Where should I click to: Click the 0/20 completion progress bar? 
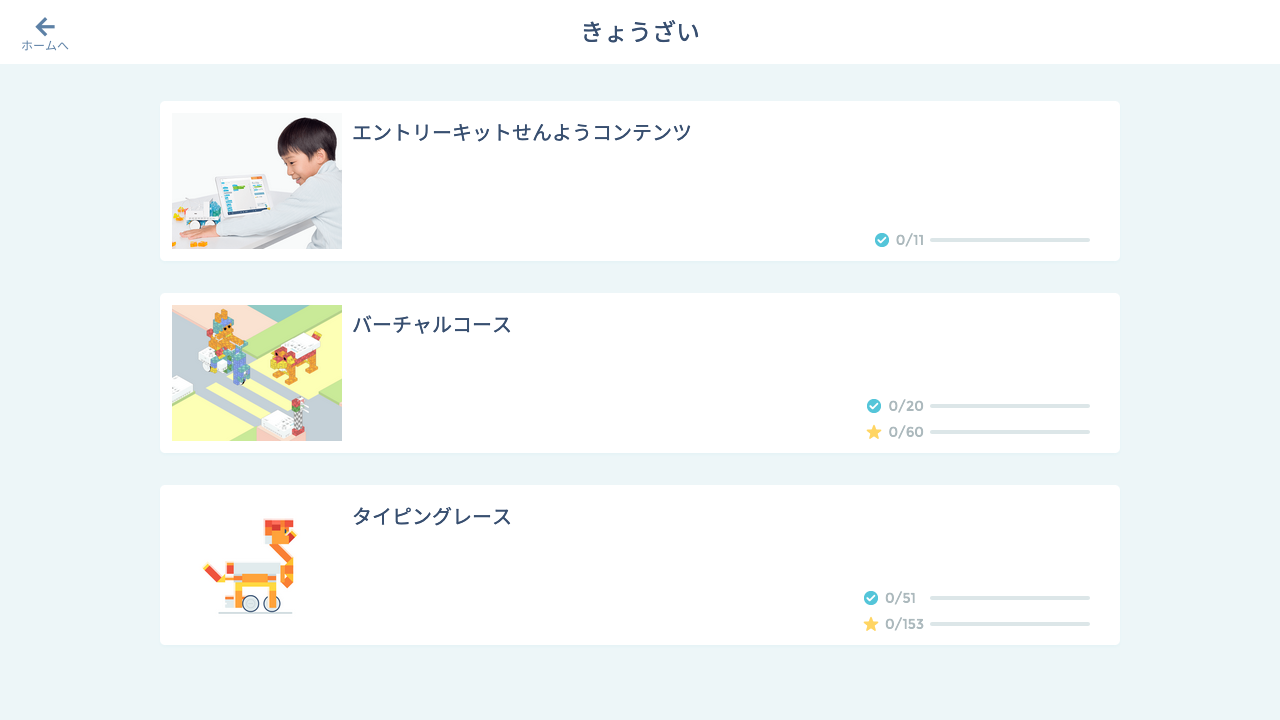point(1010,406)
